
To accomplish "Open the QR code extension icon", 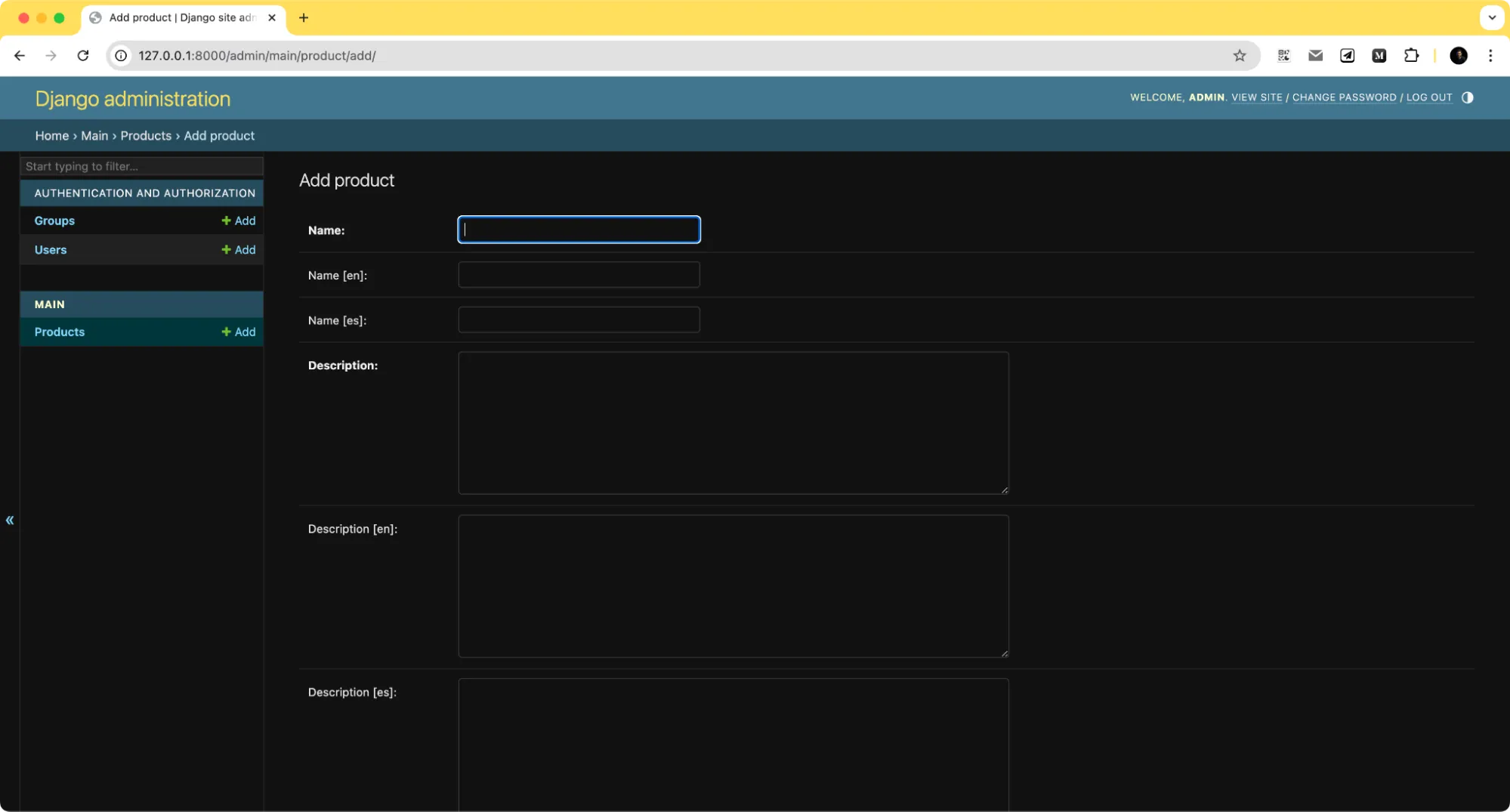I will click(1283, 55).
